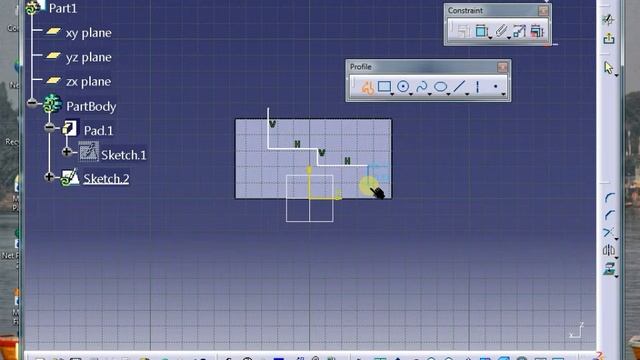640x360 pixels.
Task: Click the workbench icon above Exit workbench
Action: [x=608, y=19]
